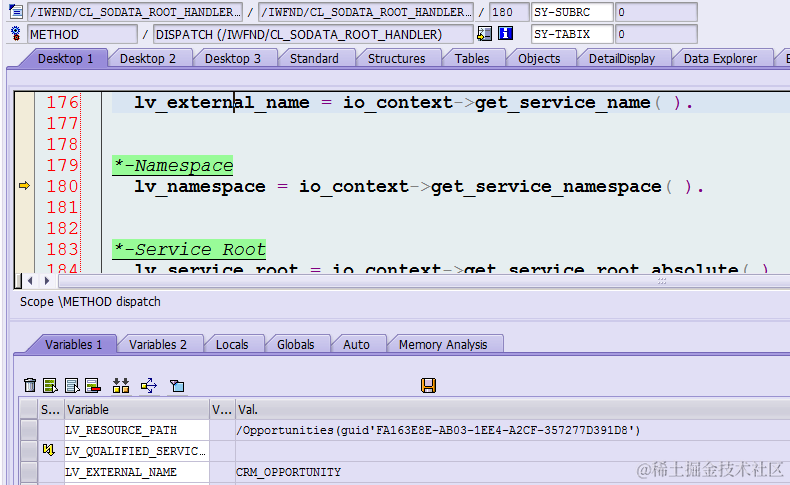Go to the Structures tab
This screenshot has width=790, height=485.
tap(397, 58)
